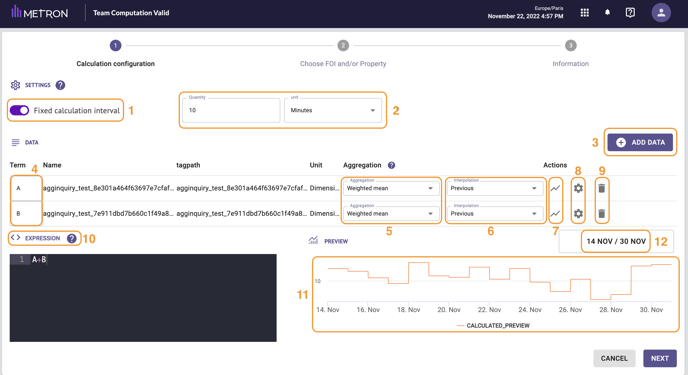Show chart for term A row
The image size is (688, 375).
(555, 188)
